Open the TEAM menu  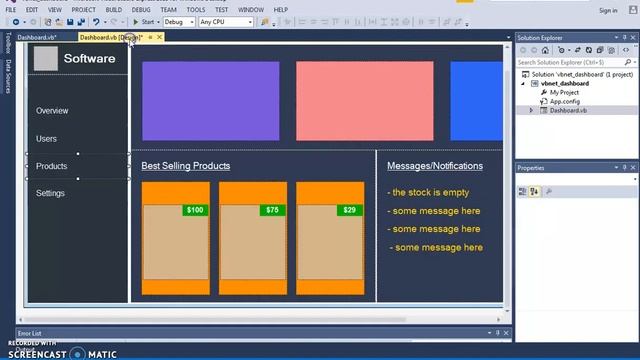coord(168,9)
